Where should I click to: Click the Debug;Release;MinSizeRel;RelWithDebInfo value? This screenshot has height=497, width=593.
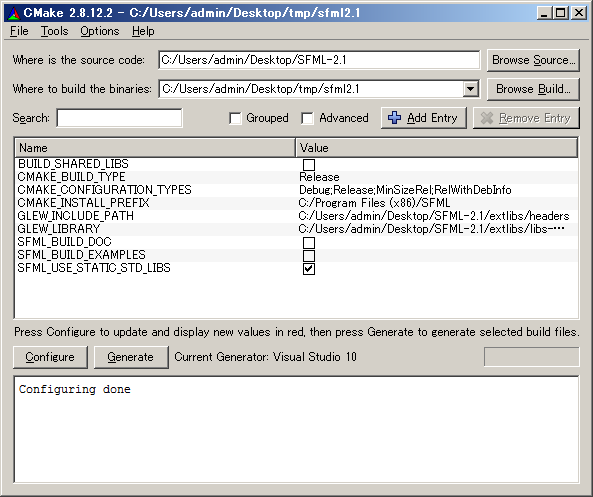(405, 190)
